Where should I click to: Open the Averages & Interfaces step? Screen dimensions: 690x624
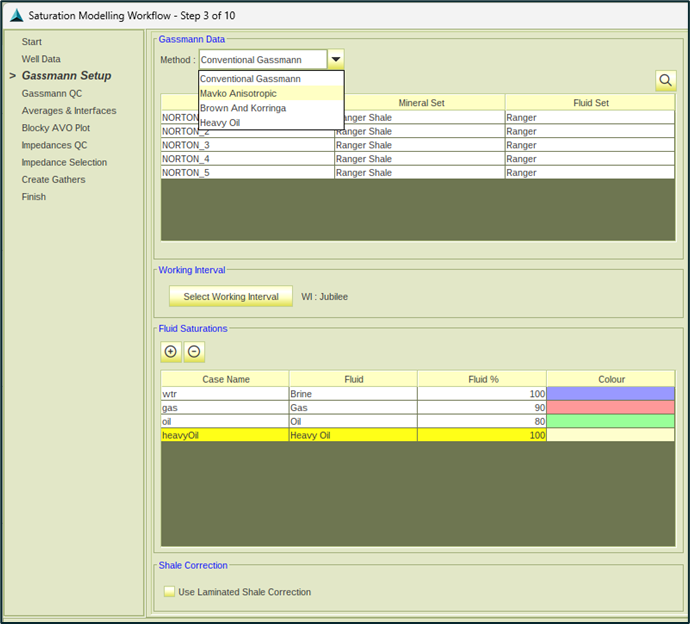tap(69, 110)
